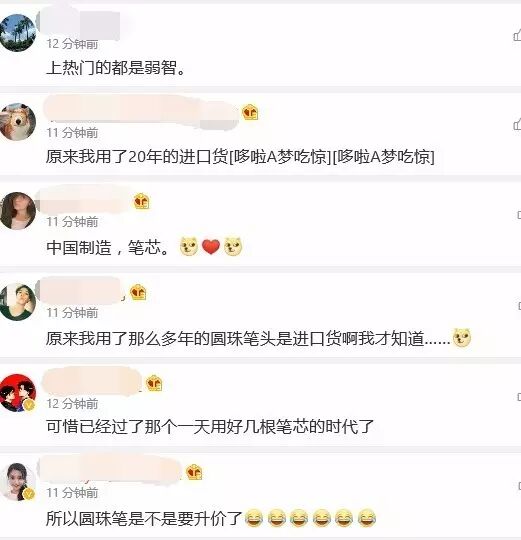The image size is (521, 540).
Task: Click crown badge above 可惜已经过了 comment
Action: (x=154, y=383)
